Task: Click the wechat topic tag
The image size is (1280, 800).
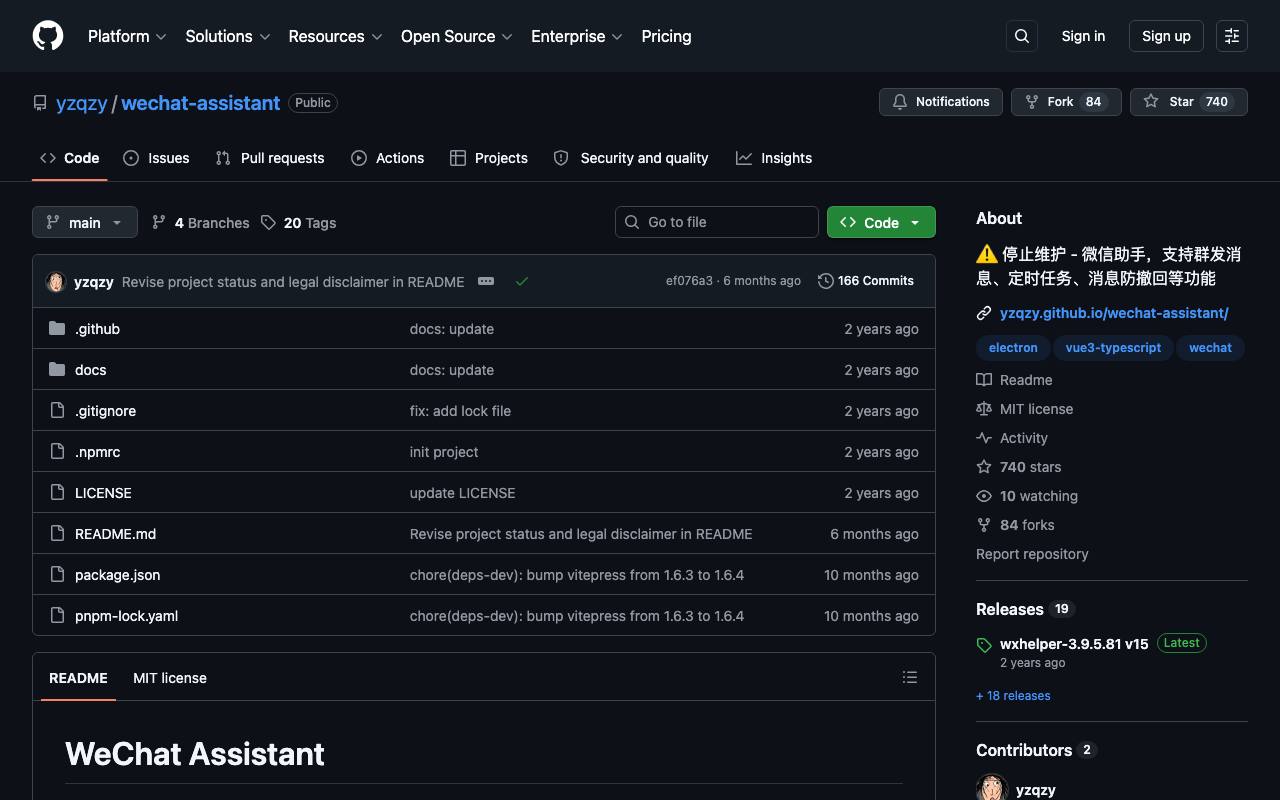Action: tap(1210, 348)
